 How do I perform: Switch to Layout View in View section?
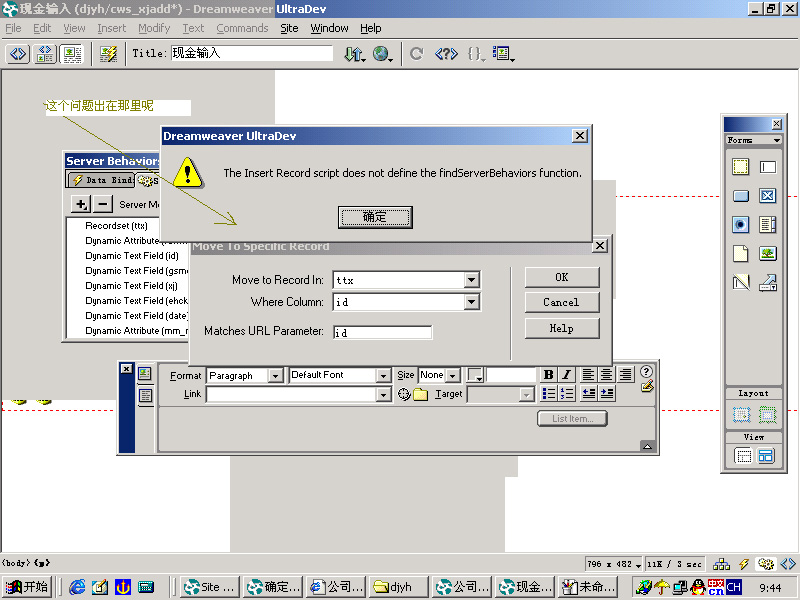pyautogui.click(x=766, y=456)
